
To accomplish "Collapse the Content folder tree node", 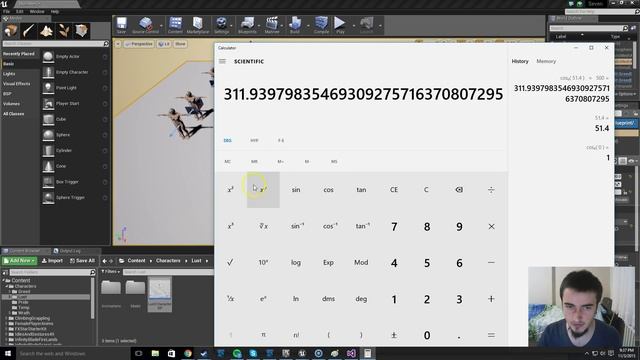I will [x=4, y=281].
